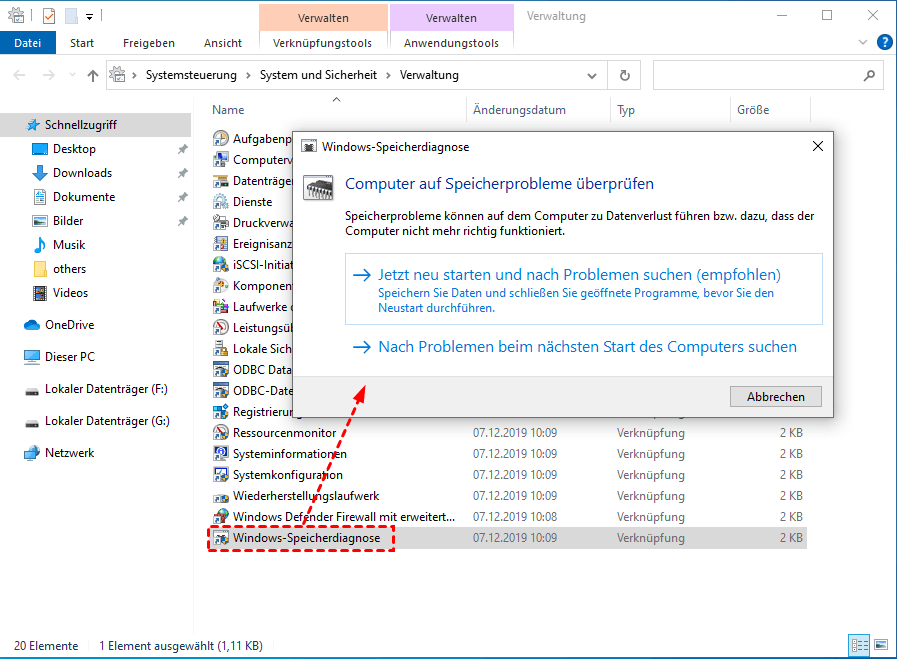Switch to large icons view in status bar

(x=882, y=645)
